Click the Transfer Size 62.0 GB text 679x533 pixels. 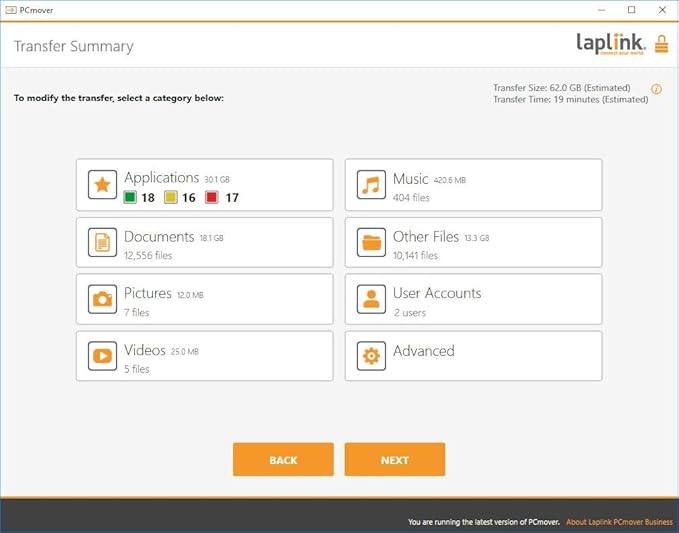(562, 88)
